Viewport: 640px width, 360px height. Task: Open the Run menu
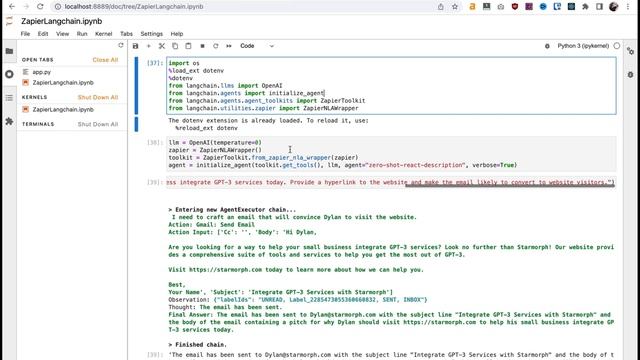coord(82,34)
